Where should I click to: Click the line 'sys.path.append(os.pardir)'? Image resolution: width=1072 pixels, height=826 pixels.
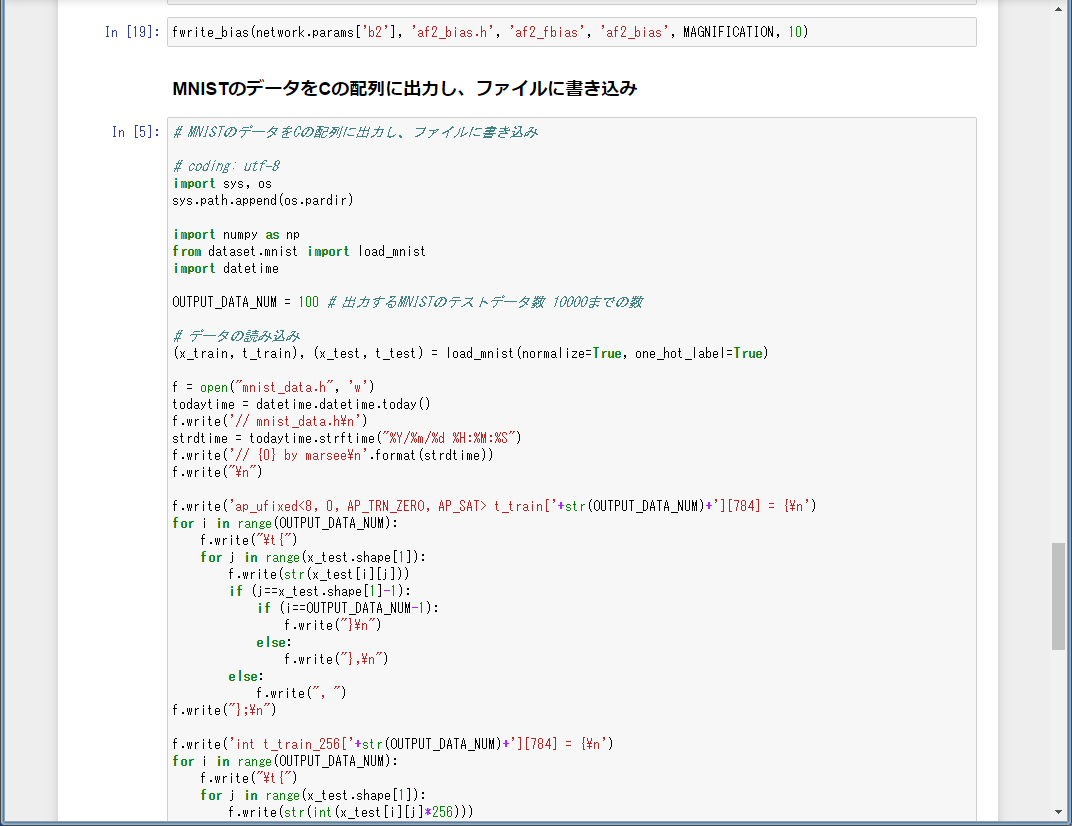point(263,200)
